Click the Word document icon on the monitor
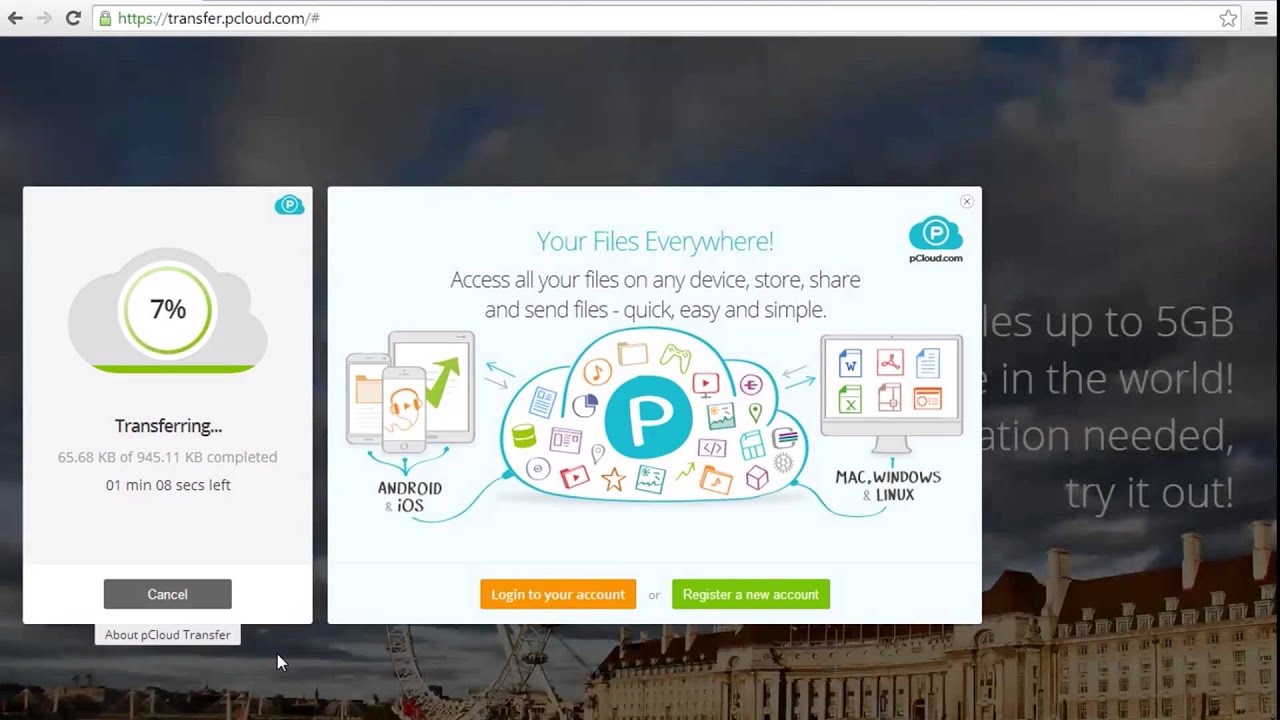The width and height of the screenshot is (1280, 720). (851, 362)
